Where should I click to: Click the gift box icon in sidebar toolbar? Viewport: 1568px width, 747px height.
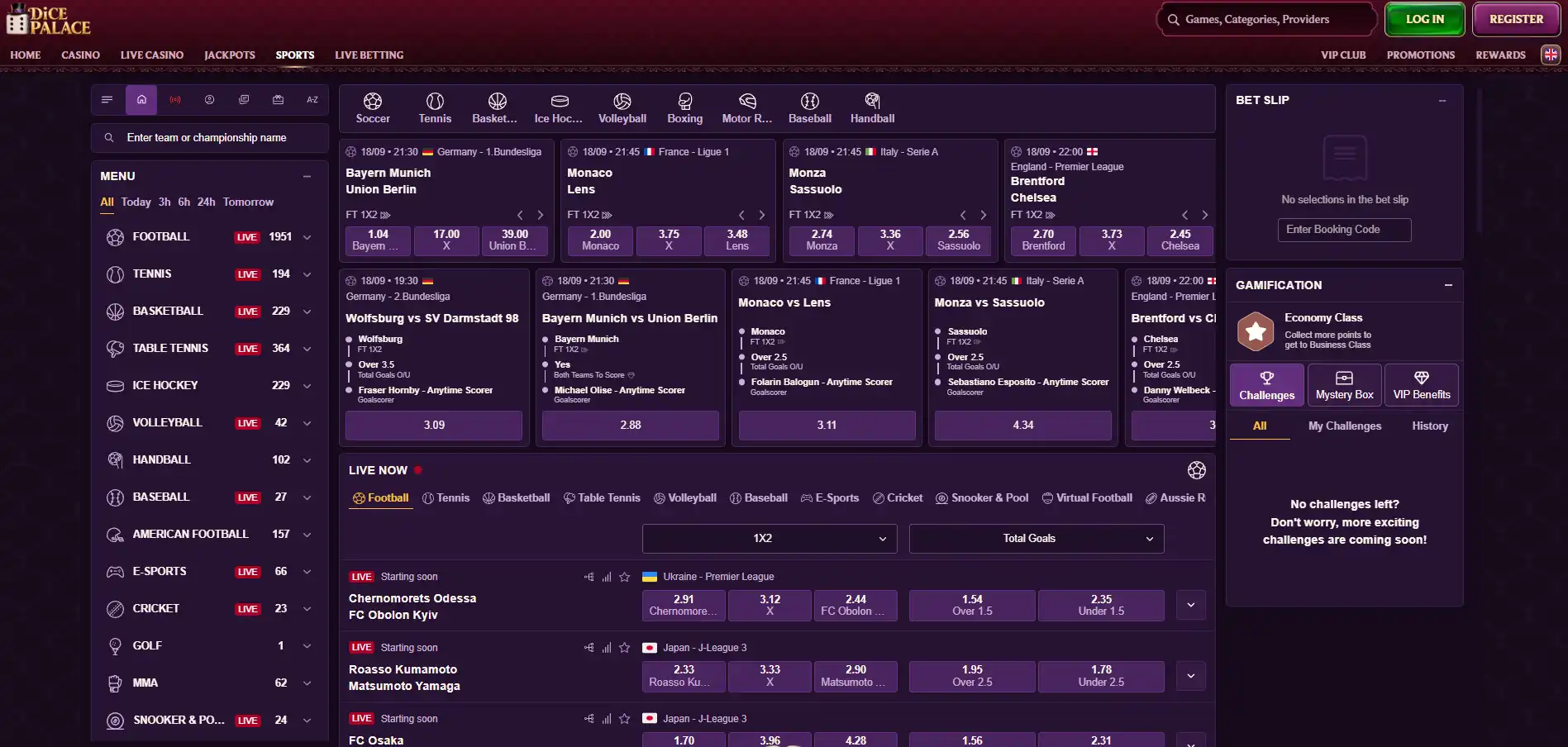click(279, 100)
